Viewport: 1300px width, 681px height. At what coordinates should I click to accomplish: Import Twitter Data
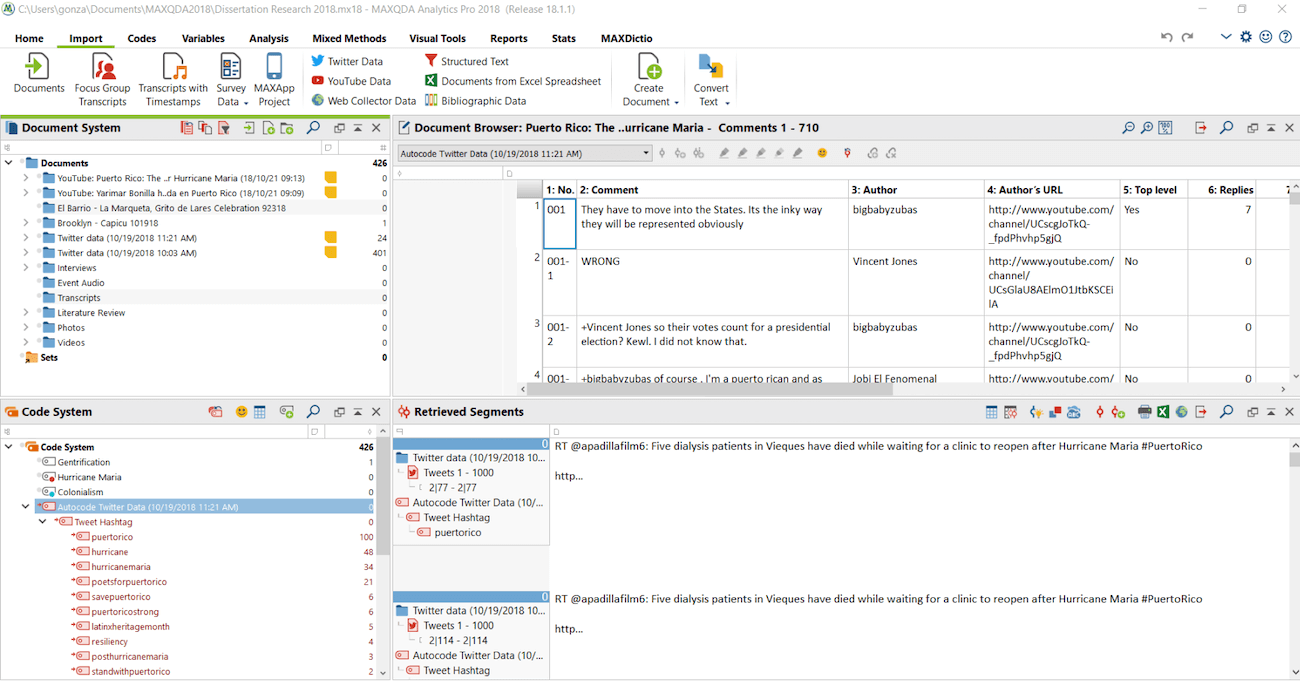pyautogui.click(x=346, y=61)
